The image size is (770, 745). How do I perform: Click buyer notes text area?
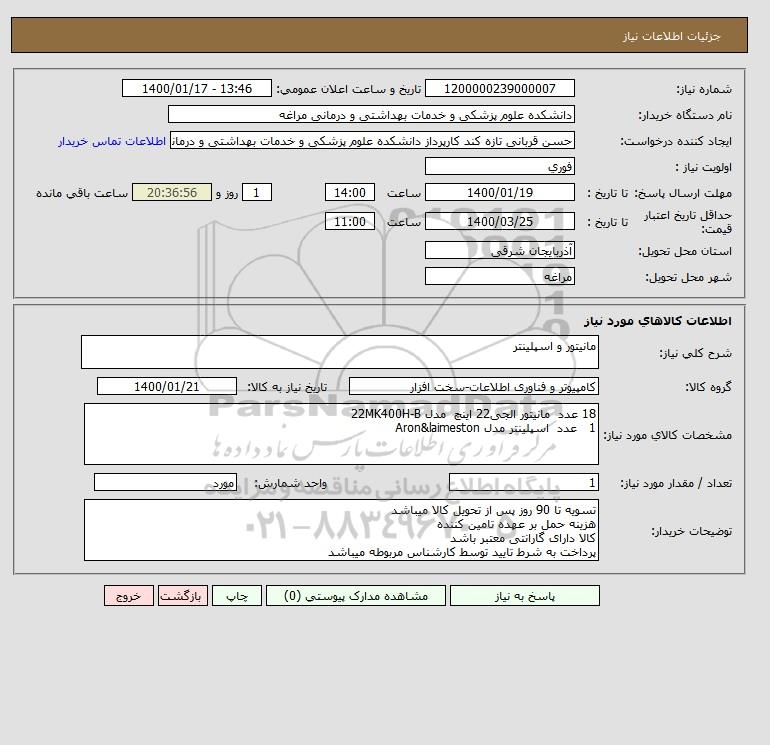341,530
